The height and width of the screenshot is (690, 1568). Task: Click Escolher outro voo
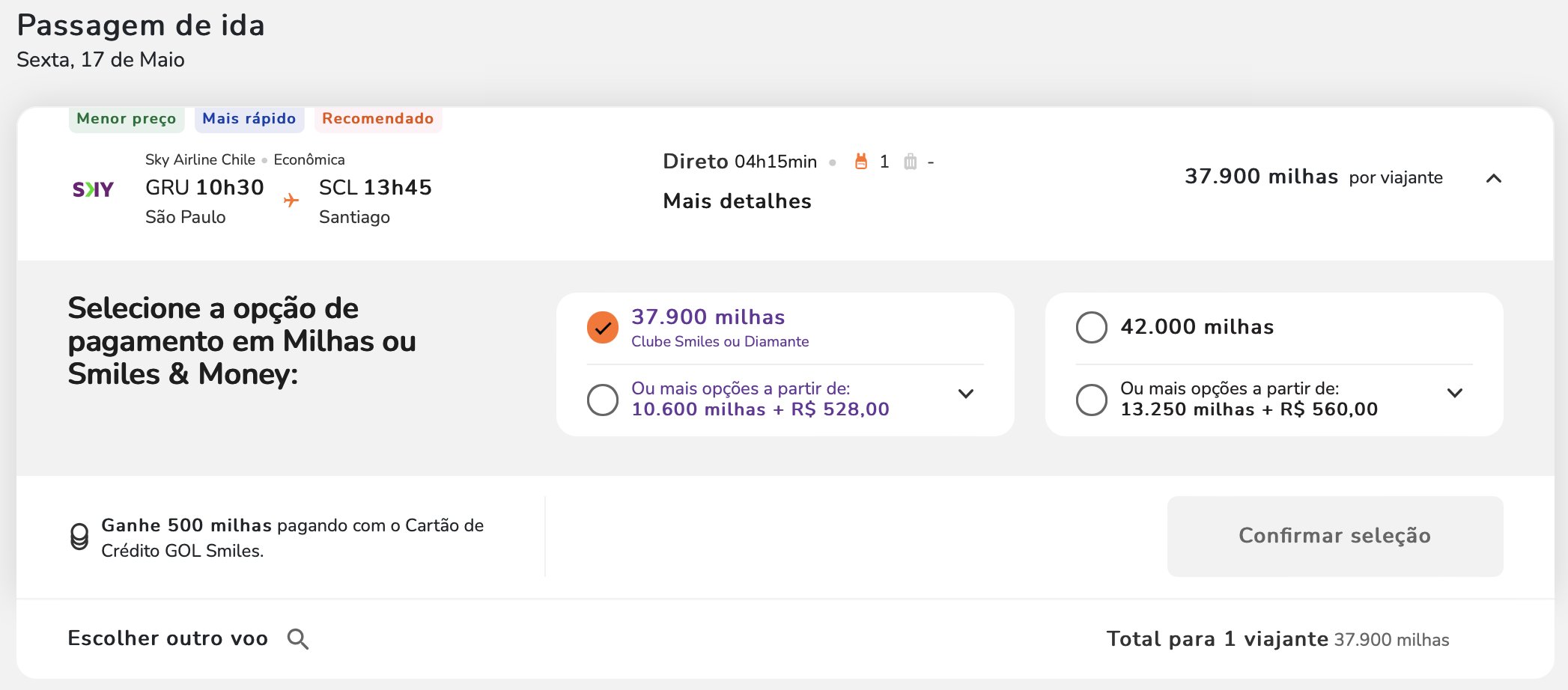click(x=168, y=638)
